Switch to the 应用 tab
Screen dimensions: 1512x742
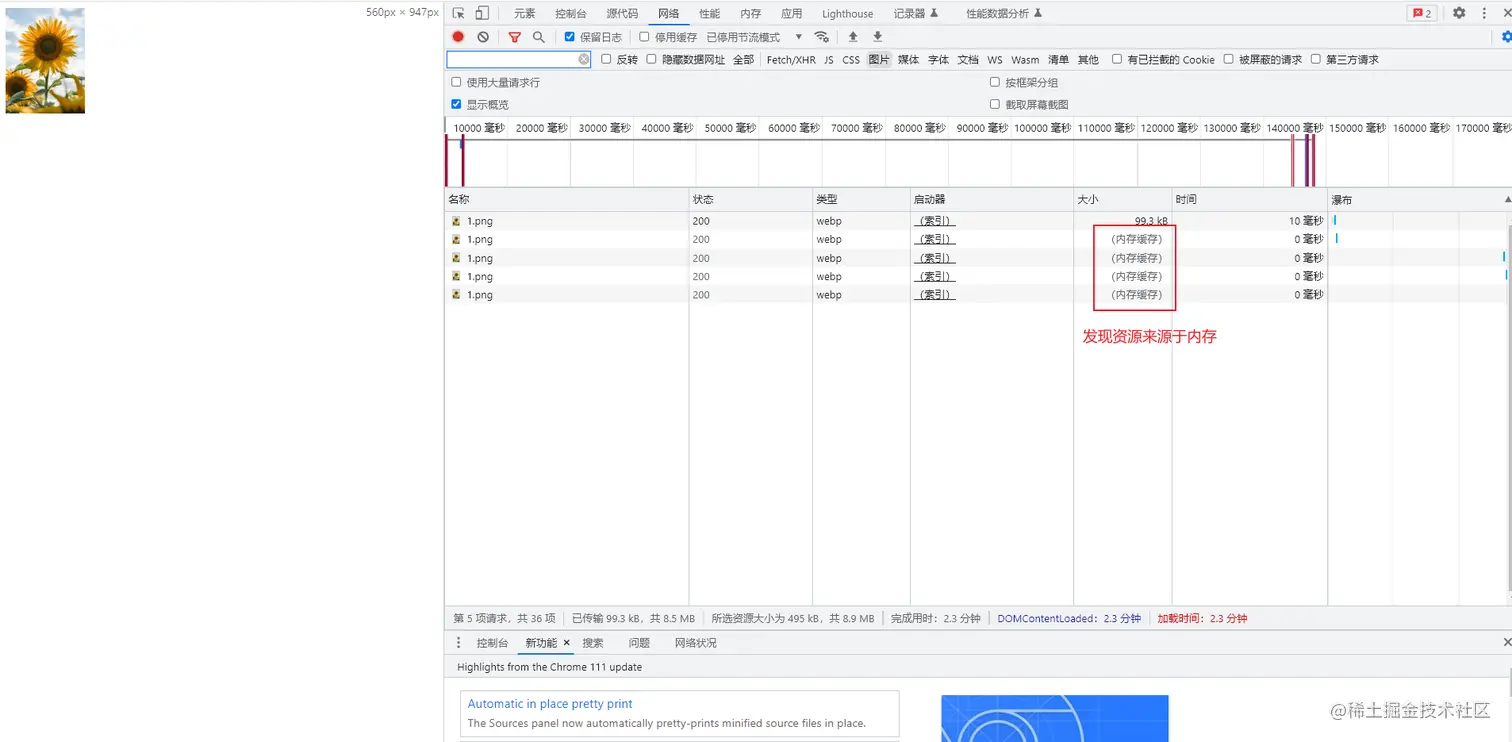(792, 13)
